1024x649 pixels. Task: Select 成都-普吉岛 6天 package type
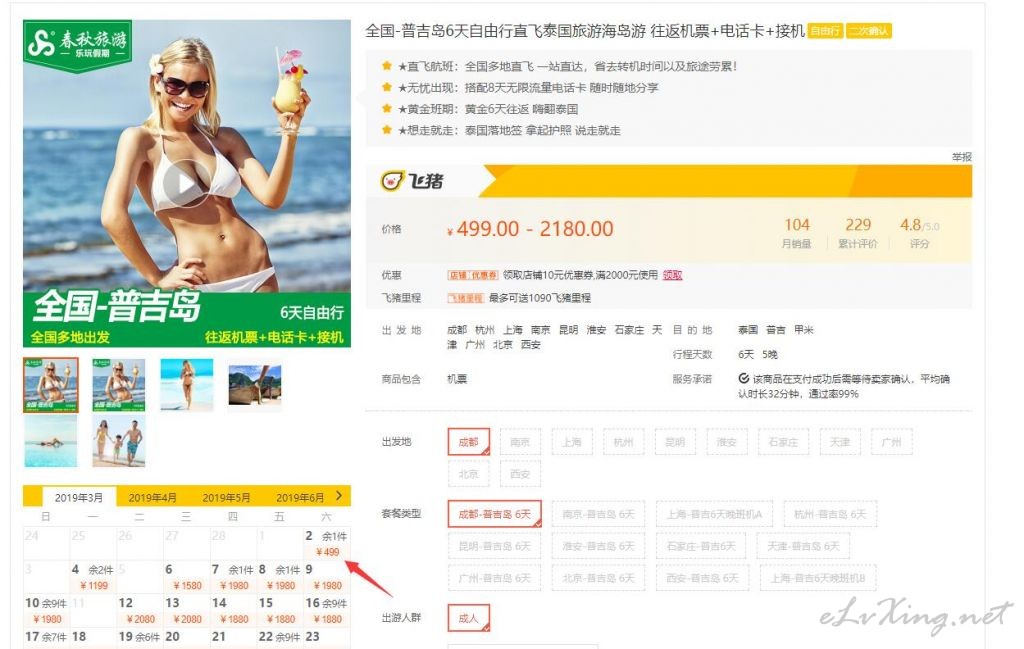click(494, 514)
